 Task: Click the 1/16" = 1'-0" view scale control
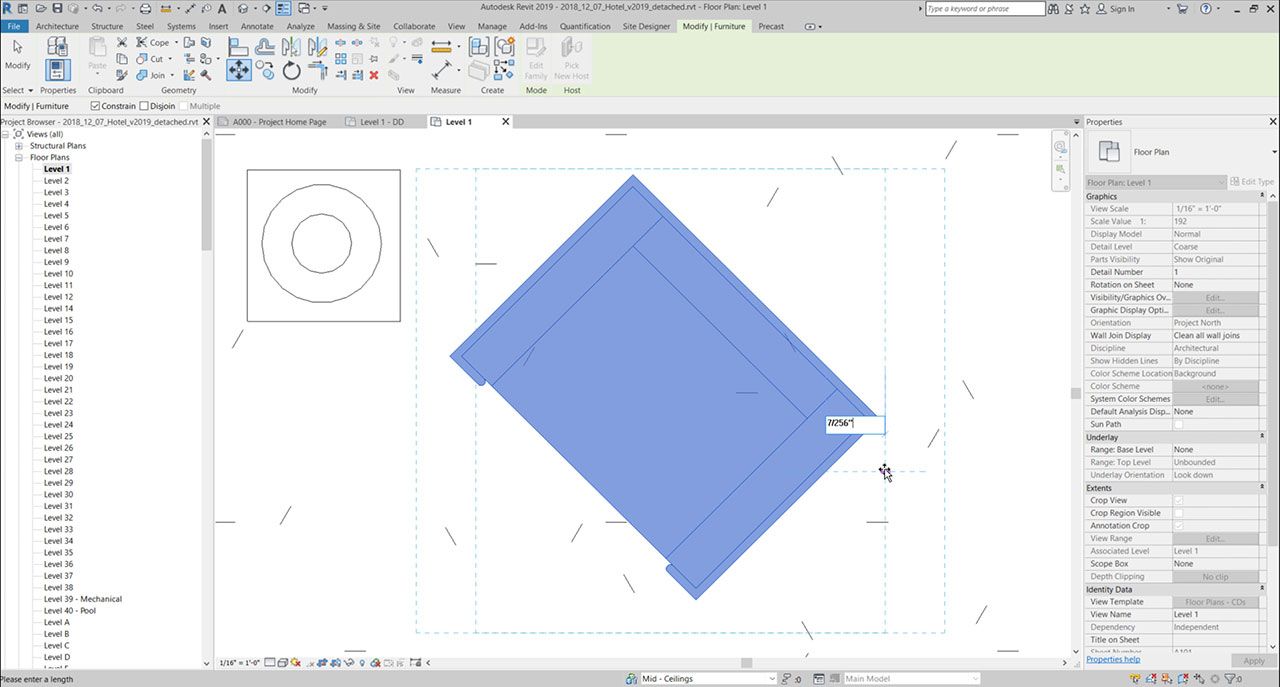(x=240, y=663)
